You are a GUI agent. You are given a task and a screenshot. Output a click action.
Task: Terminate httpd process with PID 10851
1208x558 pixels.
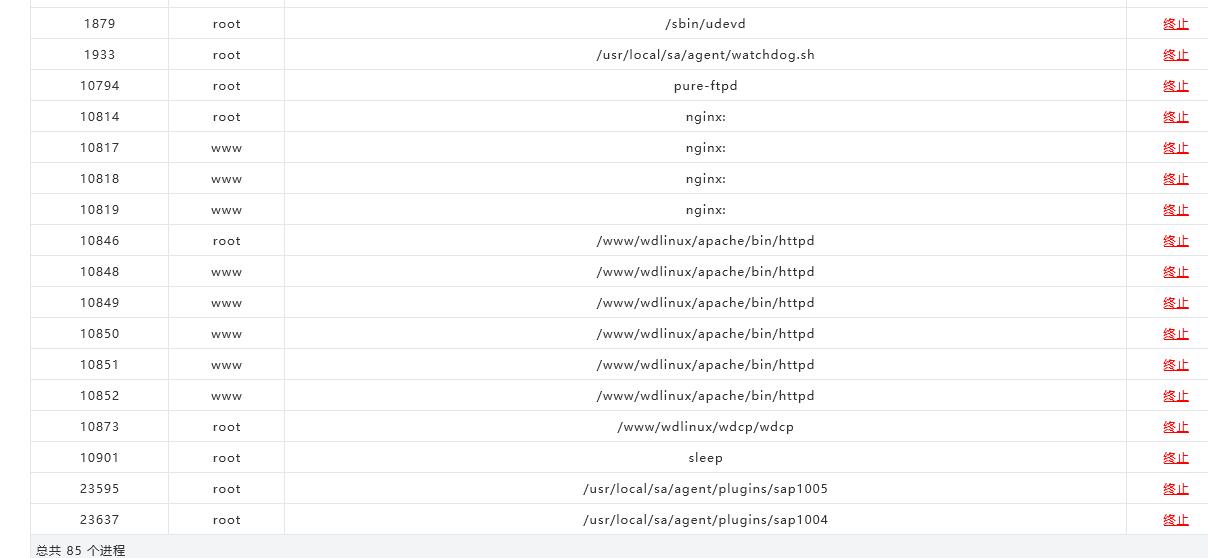click(x=1176, y=365)
